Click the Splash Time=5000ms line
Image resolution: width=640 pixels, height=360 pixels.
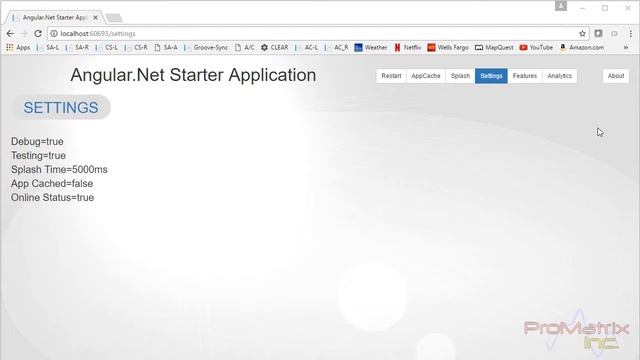click(59, 169)
